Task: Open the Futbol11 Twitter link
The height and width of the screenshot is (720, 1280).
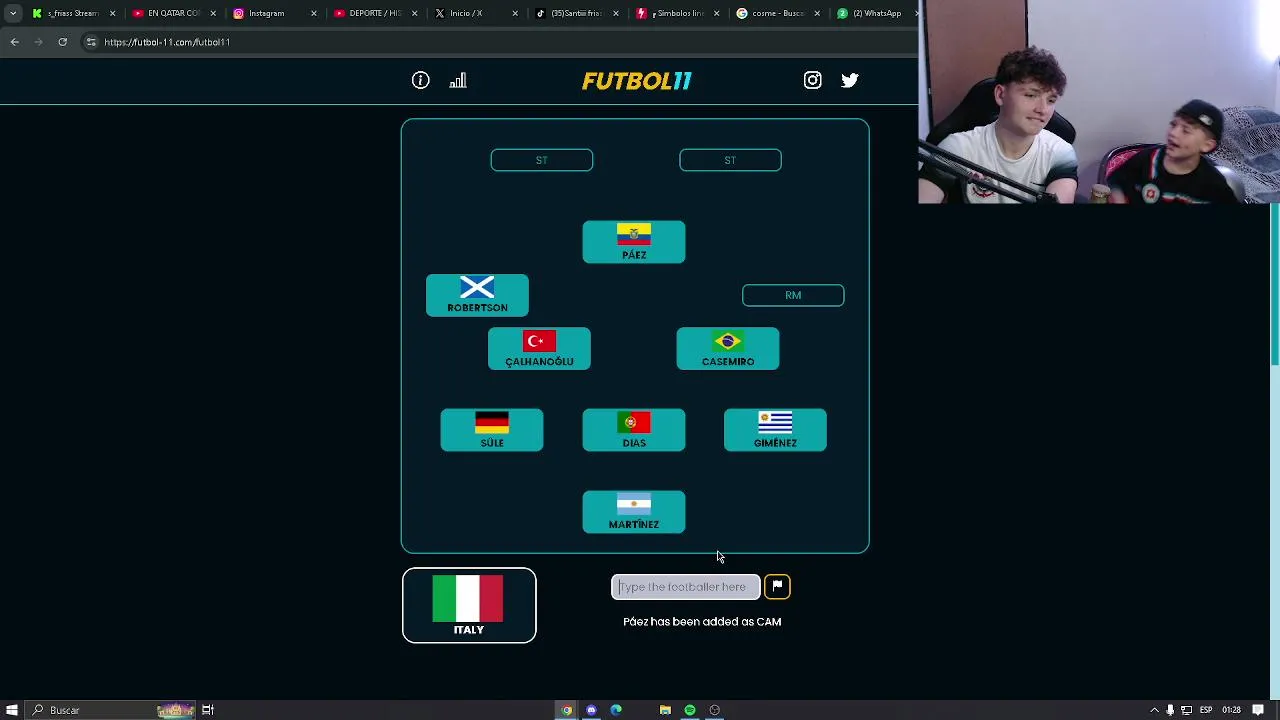Action: [850, 81]
